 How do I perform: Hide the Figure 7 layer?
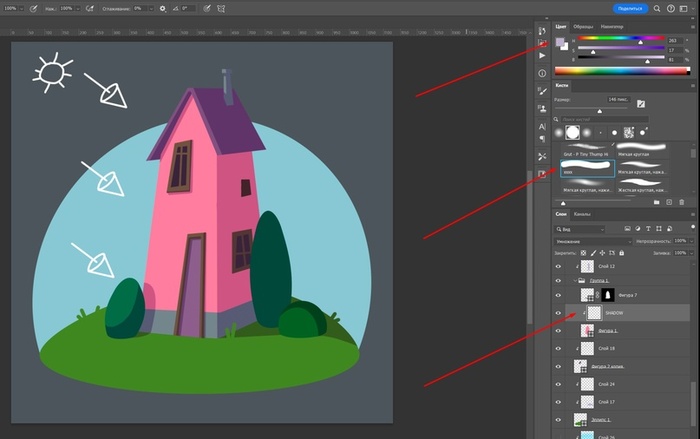coord(559,296)
